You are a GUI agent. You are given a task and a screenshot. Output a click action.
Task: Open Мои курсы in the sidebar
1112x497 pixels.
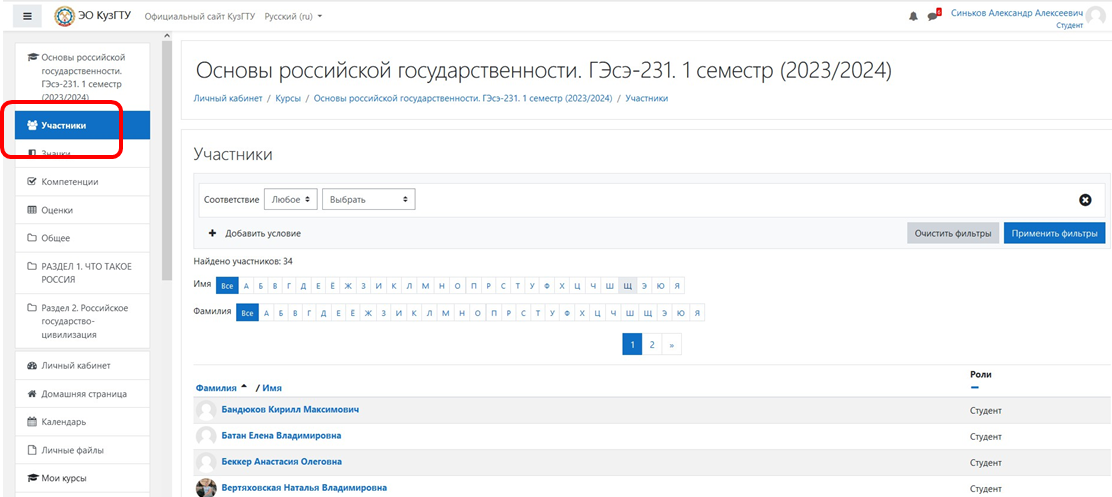82,478
